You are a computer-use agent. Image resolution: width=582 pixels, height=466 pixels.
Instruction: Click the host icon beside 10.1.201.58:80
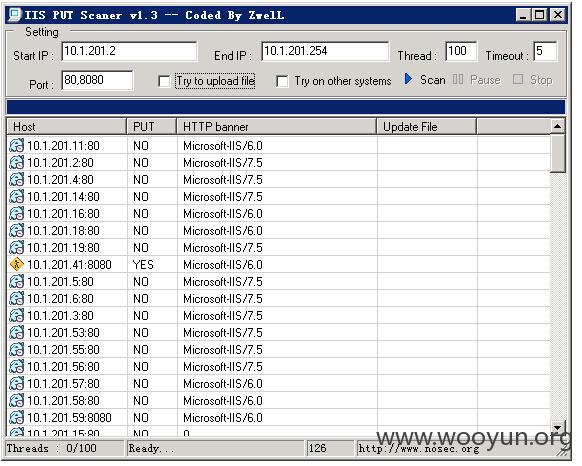click(16, 401)
